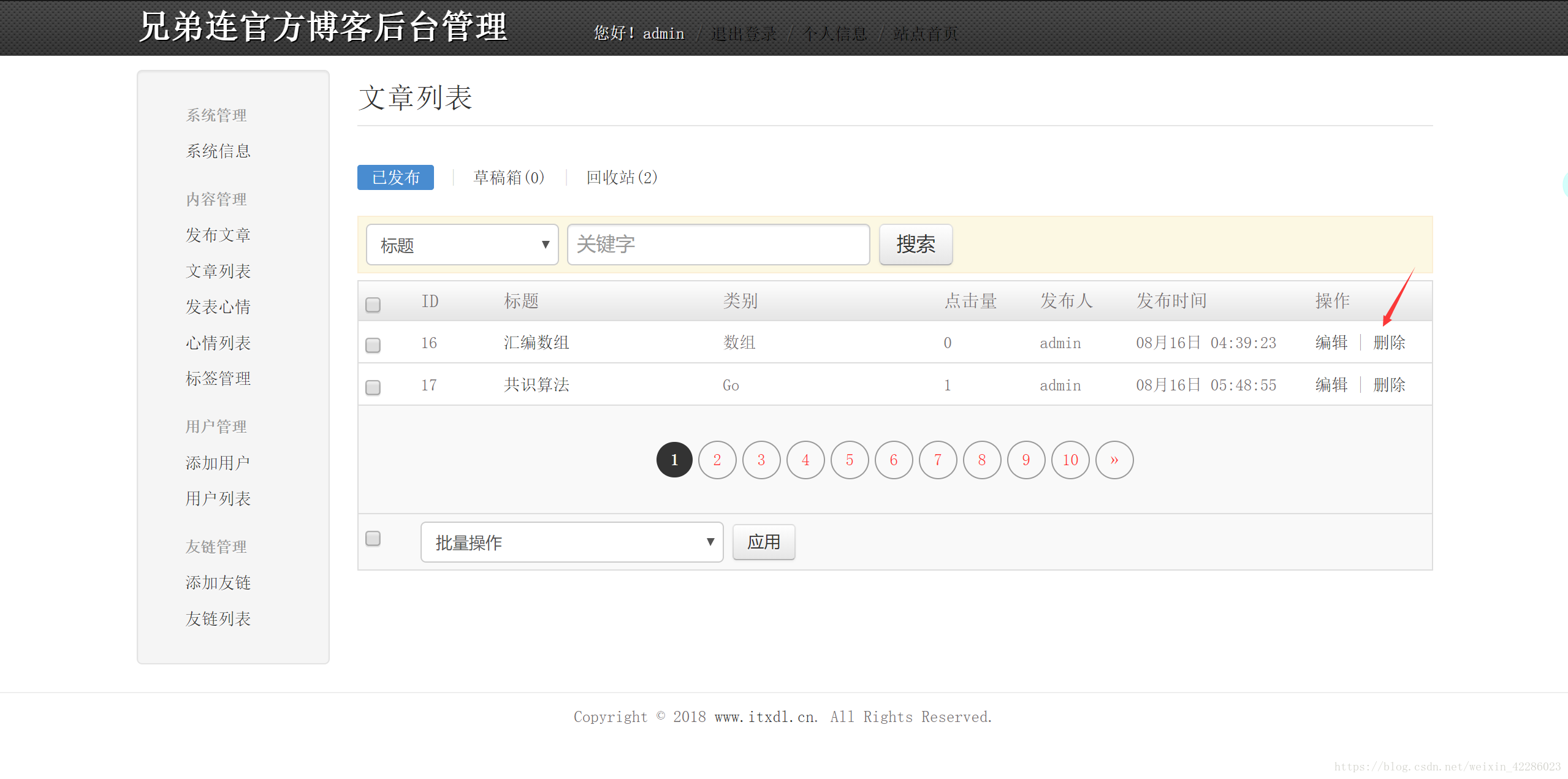This screenshot has height=779, width=1568.
Task: Click 编辑 for article 共识算法
Action: 1331,385
